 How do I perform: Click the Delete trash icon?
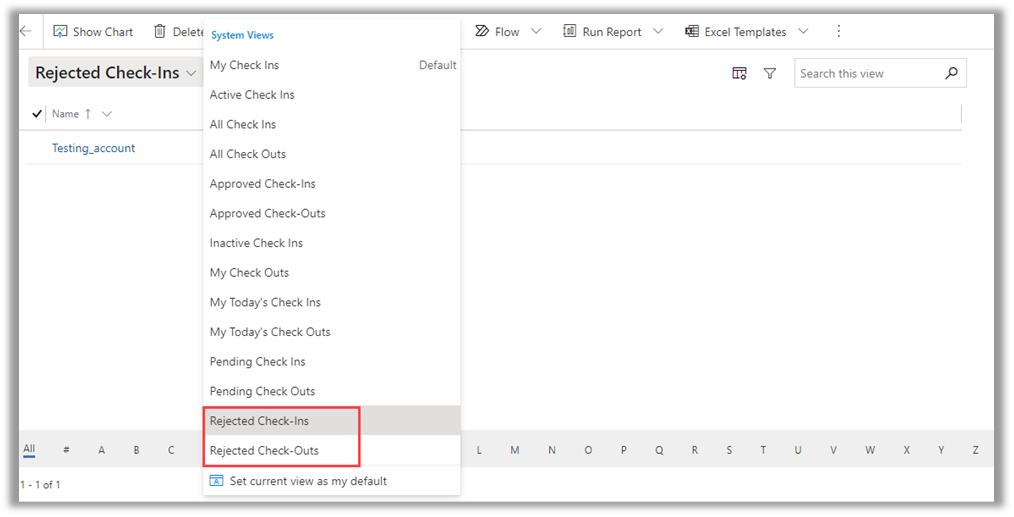point(160,32)
